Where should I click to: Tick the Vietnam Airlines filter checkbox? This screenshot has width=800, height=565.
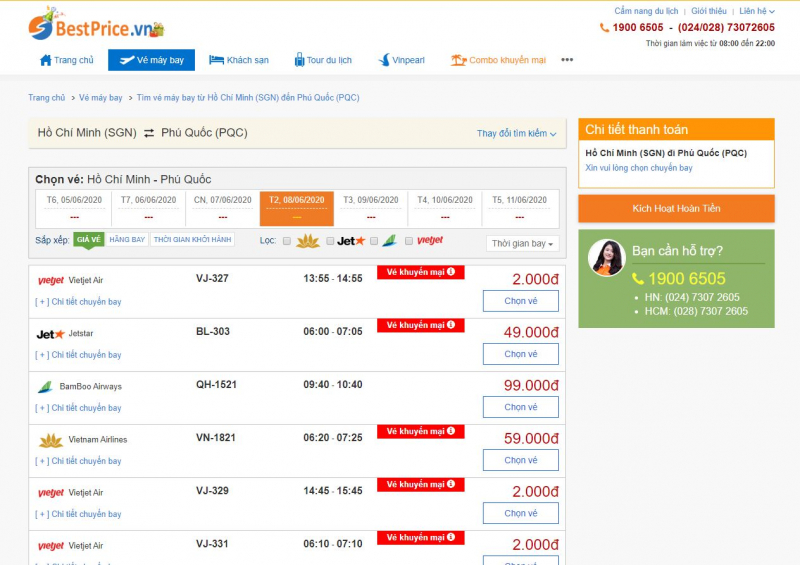point(287,241)
